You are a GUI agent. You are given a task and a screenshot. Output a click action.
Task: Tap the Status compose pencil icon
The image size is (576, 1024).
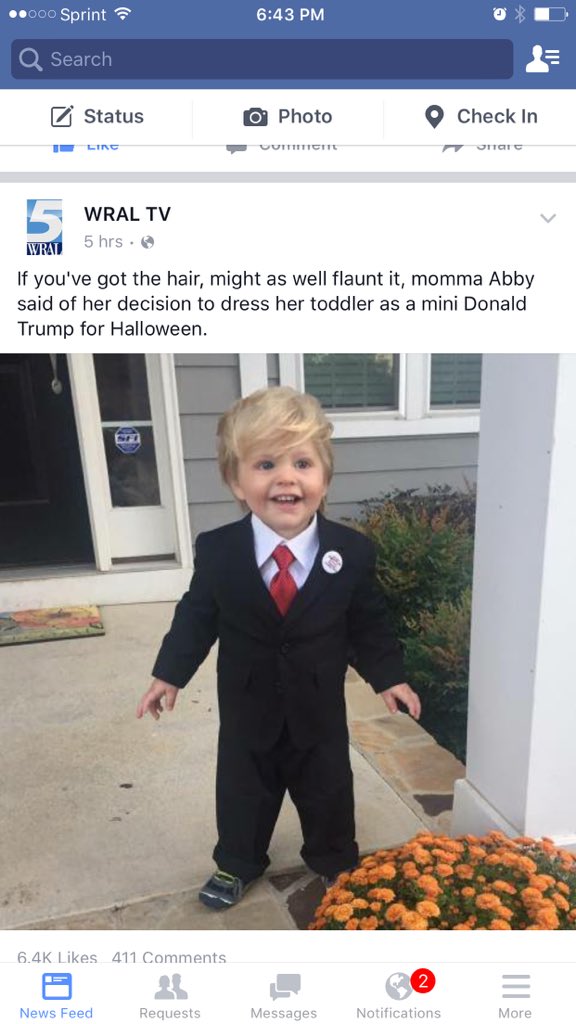coord(62,116)
